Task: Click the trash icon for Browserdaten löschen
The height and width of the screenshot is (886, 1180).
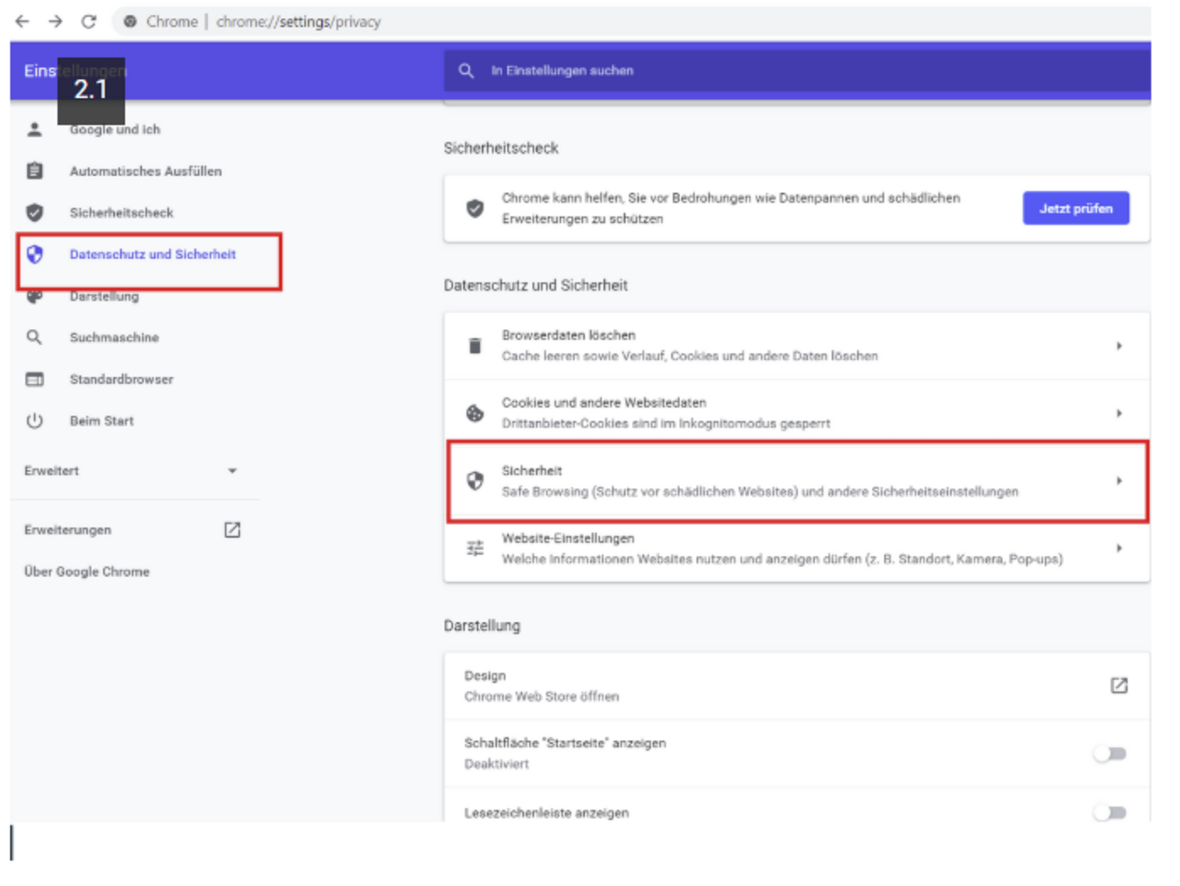Action: point(475,346)
